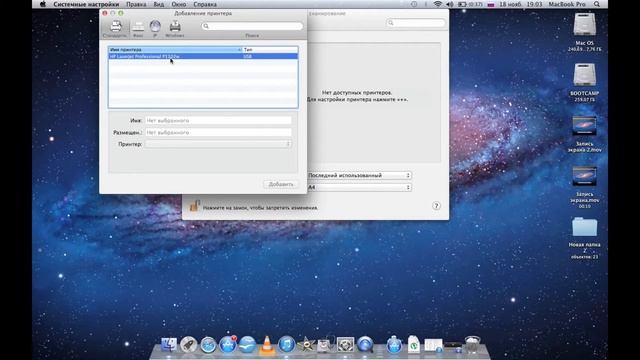Focus the 'Имя' text field

[x=218, y=120]
